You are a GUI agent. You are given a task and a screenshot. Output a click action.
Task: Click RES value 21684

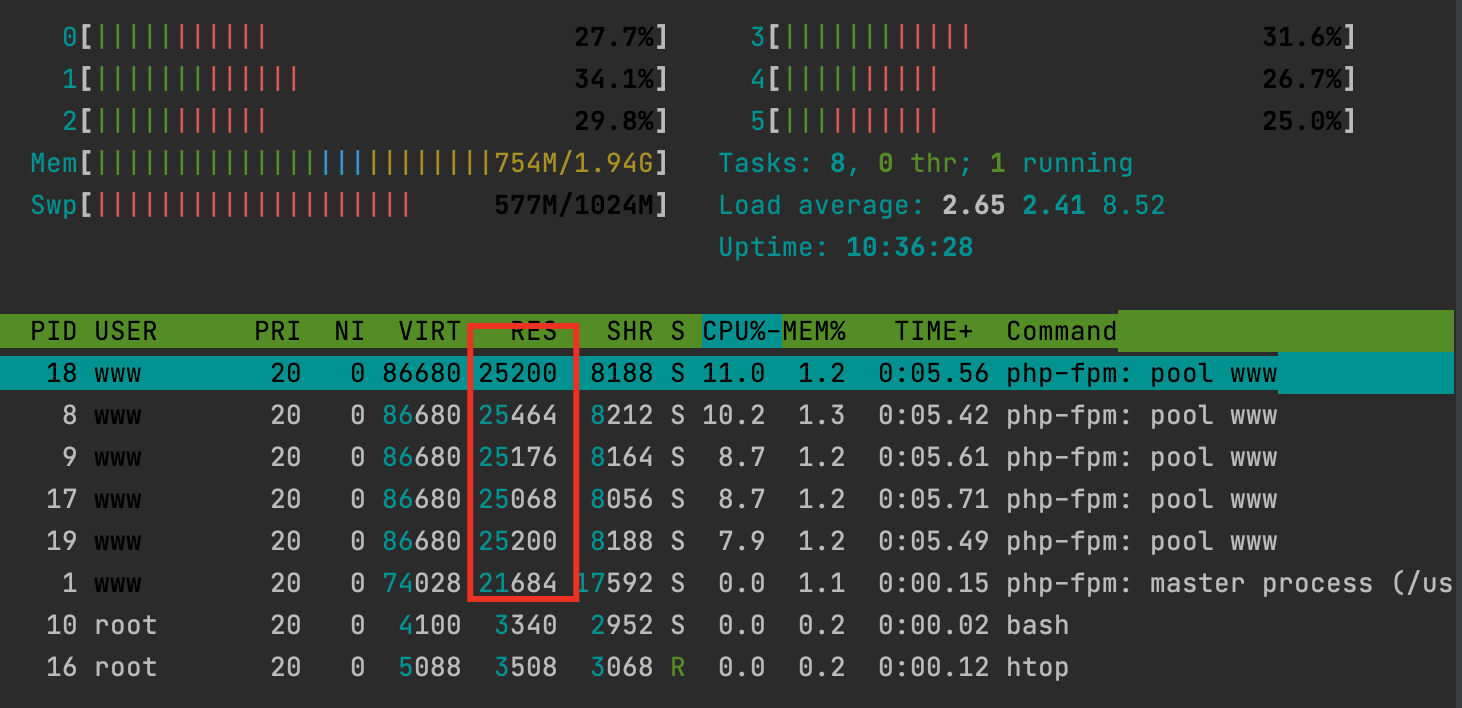(517, 583)
